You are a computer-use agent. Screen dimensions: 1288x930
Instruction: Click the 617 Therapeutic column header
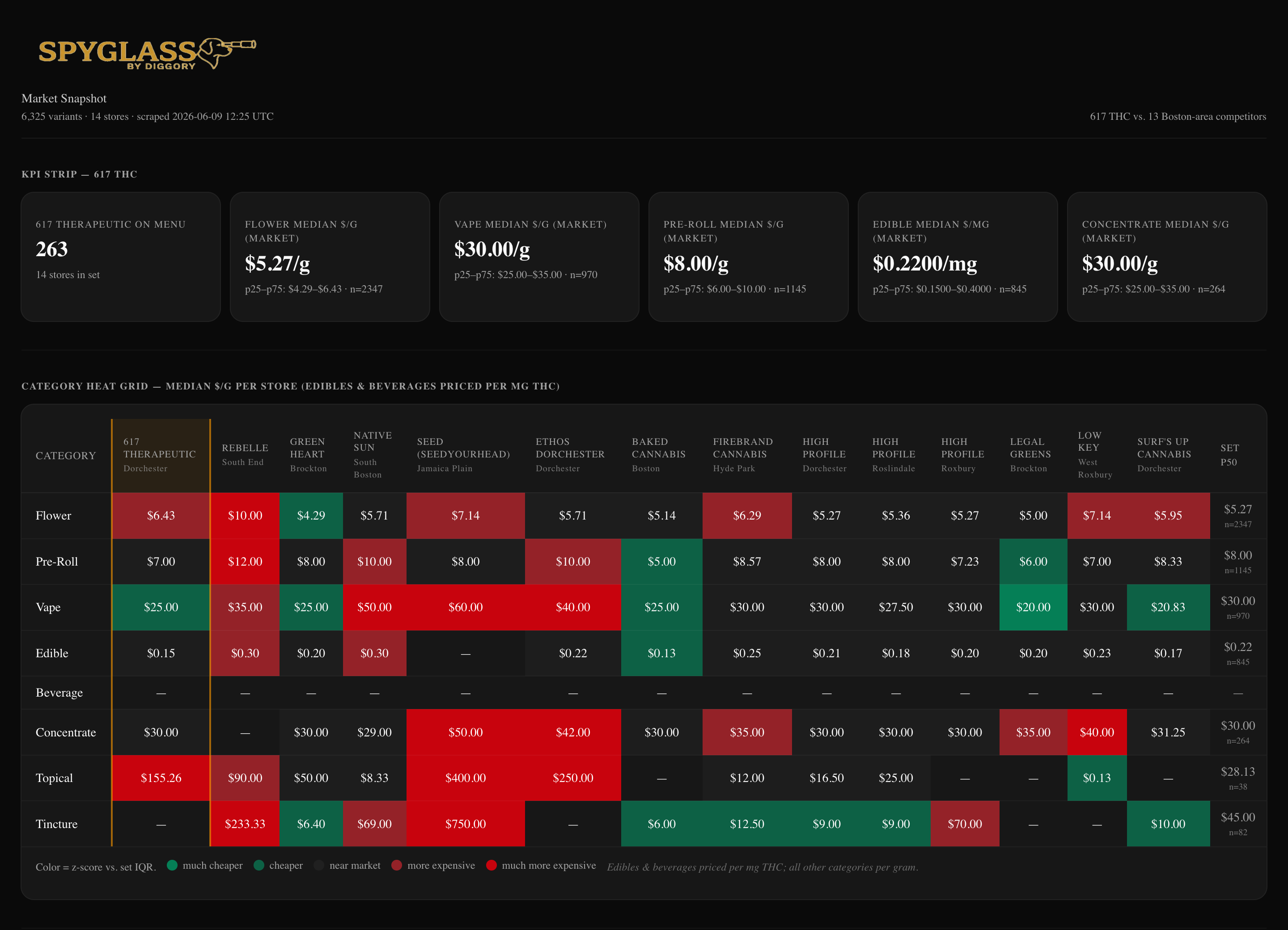point(161,455)
